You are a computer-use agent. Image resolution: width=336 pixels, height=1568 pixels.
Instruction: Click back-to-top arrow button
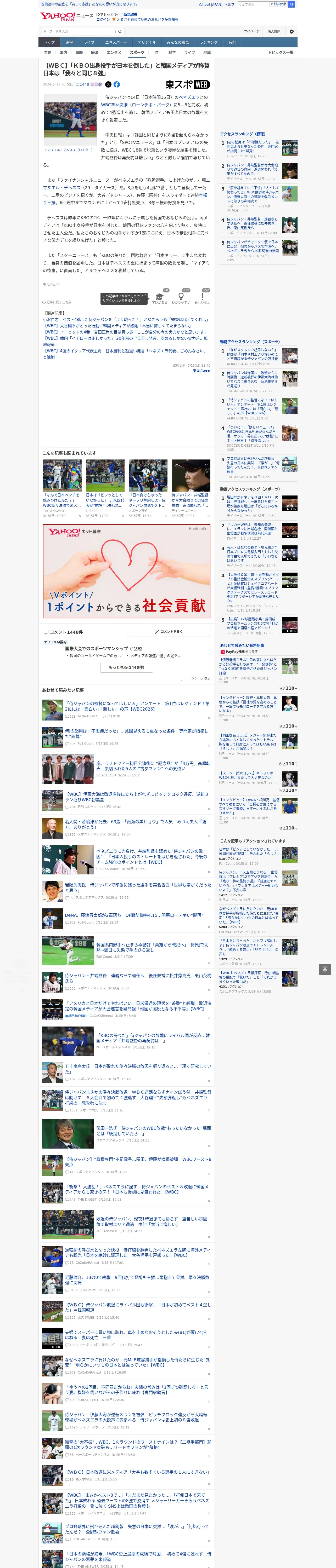tap(324, 969)
